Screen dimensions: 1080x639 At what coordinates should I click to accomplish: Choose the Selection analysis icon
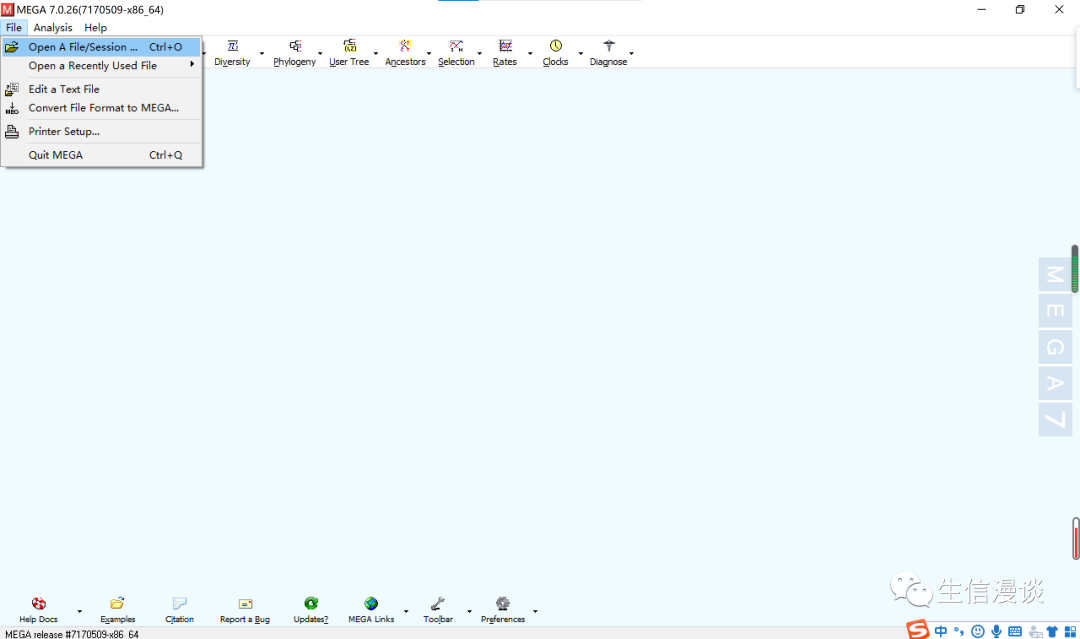coord(456,46)
